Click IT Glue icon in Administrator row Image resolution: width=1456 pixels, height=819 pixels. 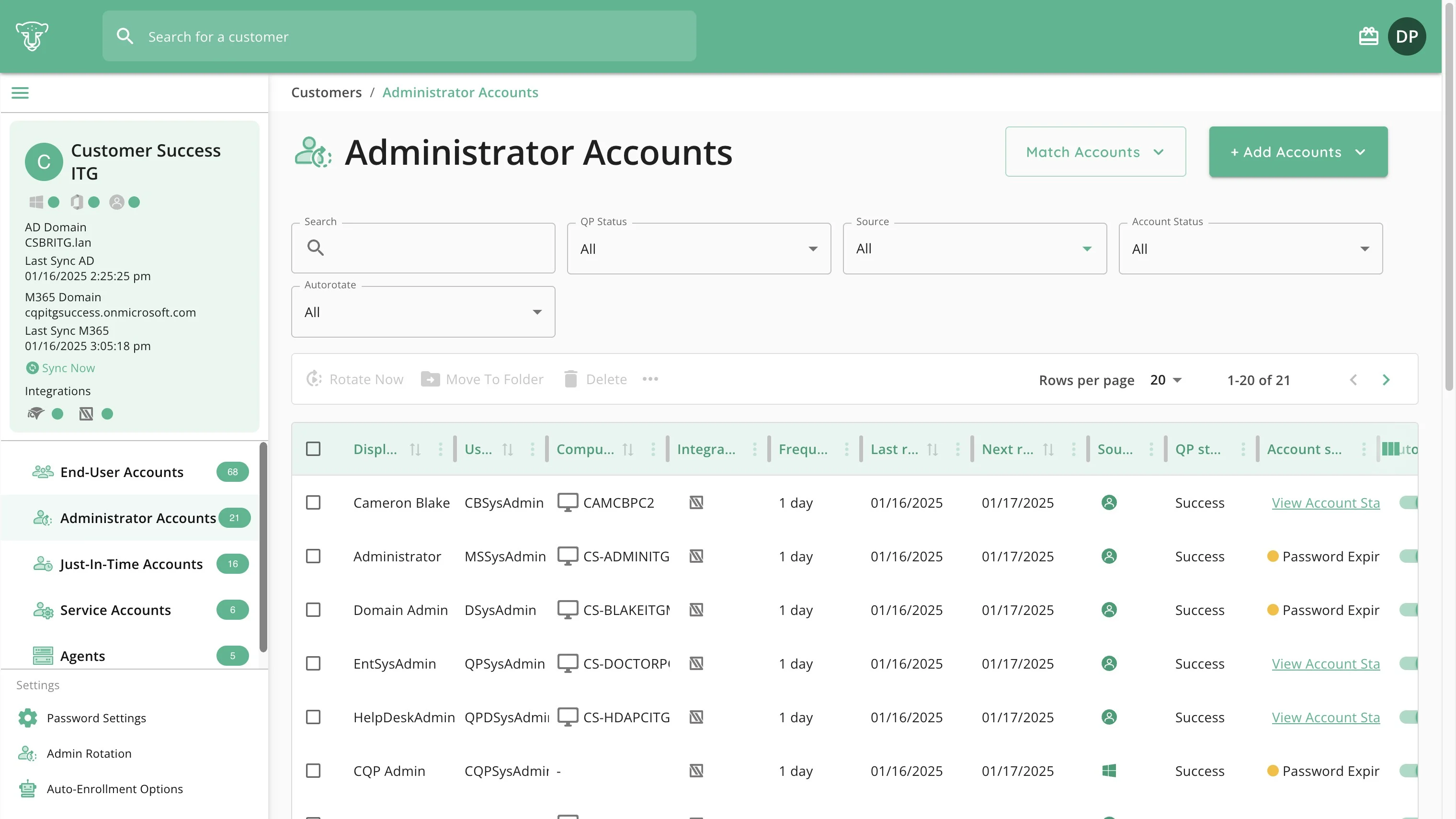[x=696, y=556]
